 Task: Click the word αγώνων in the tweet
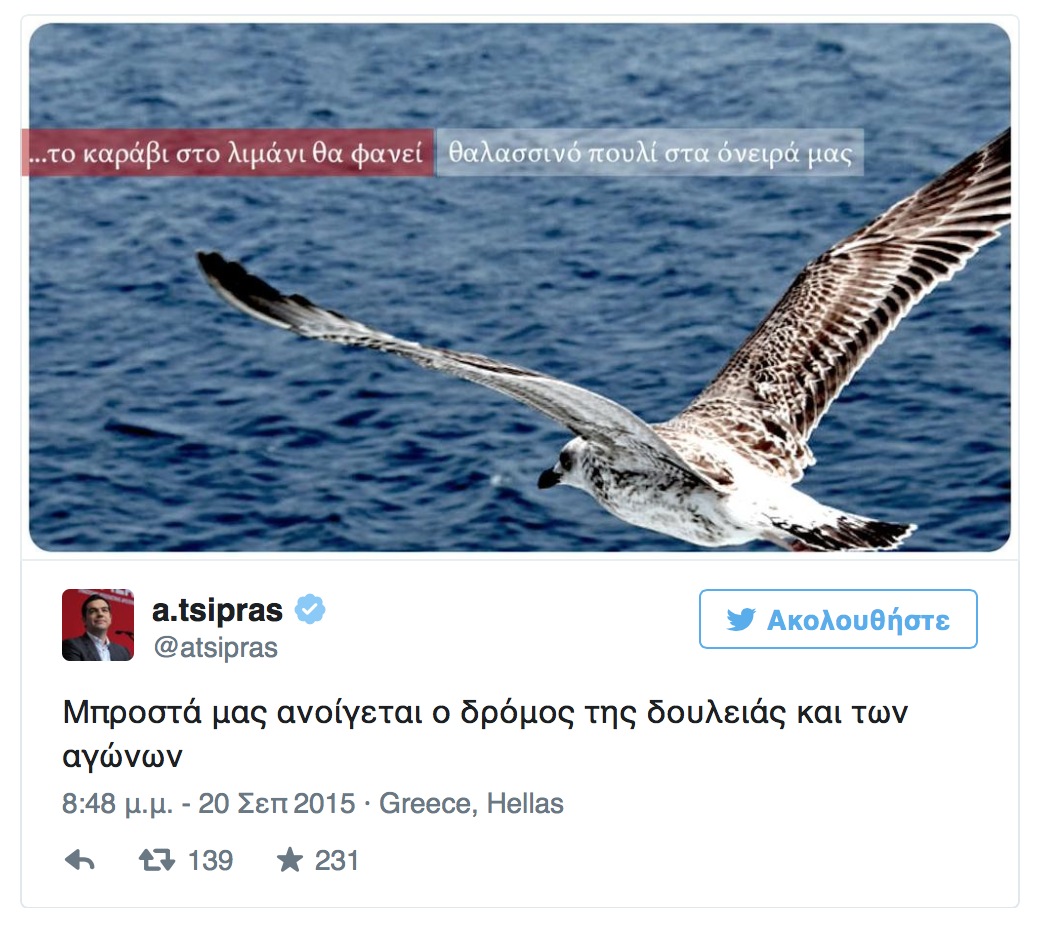(x=122, y=756)
